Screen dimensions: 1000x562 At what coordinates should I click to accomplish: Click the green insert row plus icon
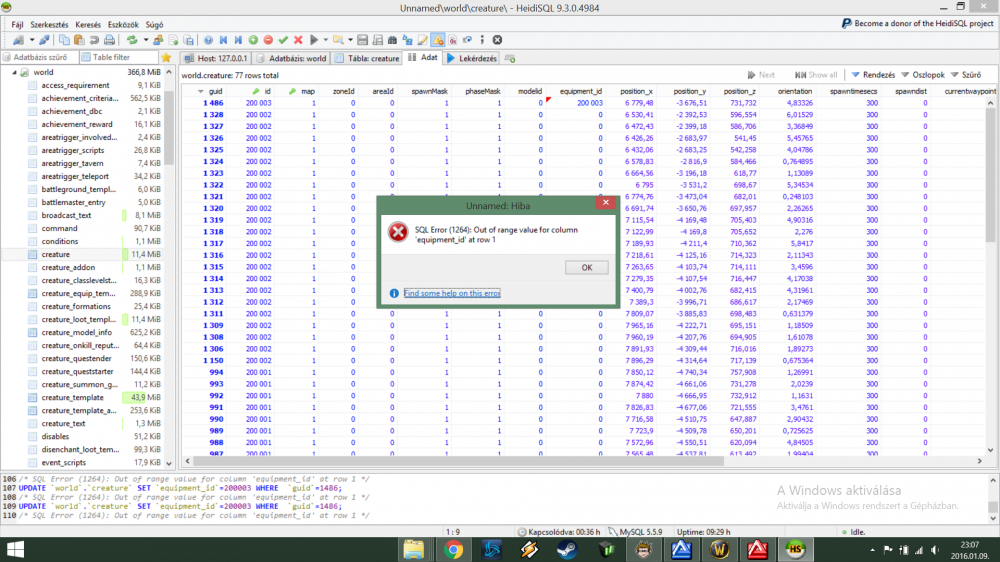pyautogui.click(x=253, y=40)
